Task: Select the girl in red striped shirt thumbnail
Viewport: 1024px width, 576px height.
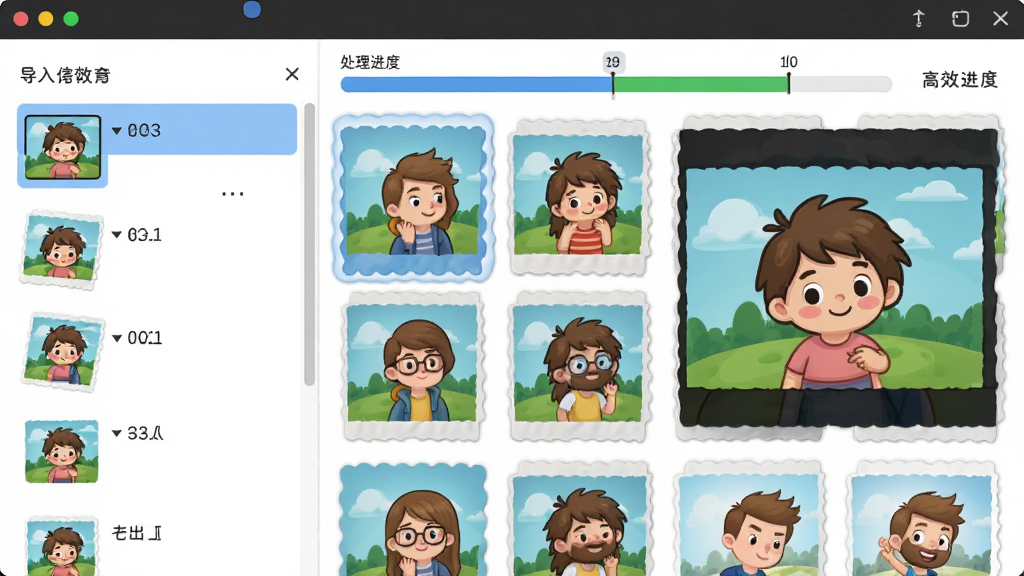Action: 578,197
